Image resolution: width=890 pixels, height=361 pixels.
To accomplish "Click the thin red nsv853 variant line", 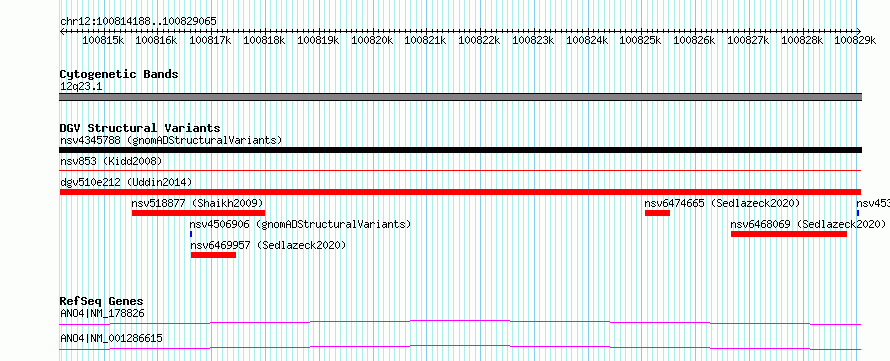I will pyautogui.click(x=460, y=170).
